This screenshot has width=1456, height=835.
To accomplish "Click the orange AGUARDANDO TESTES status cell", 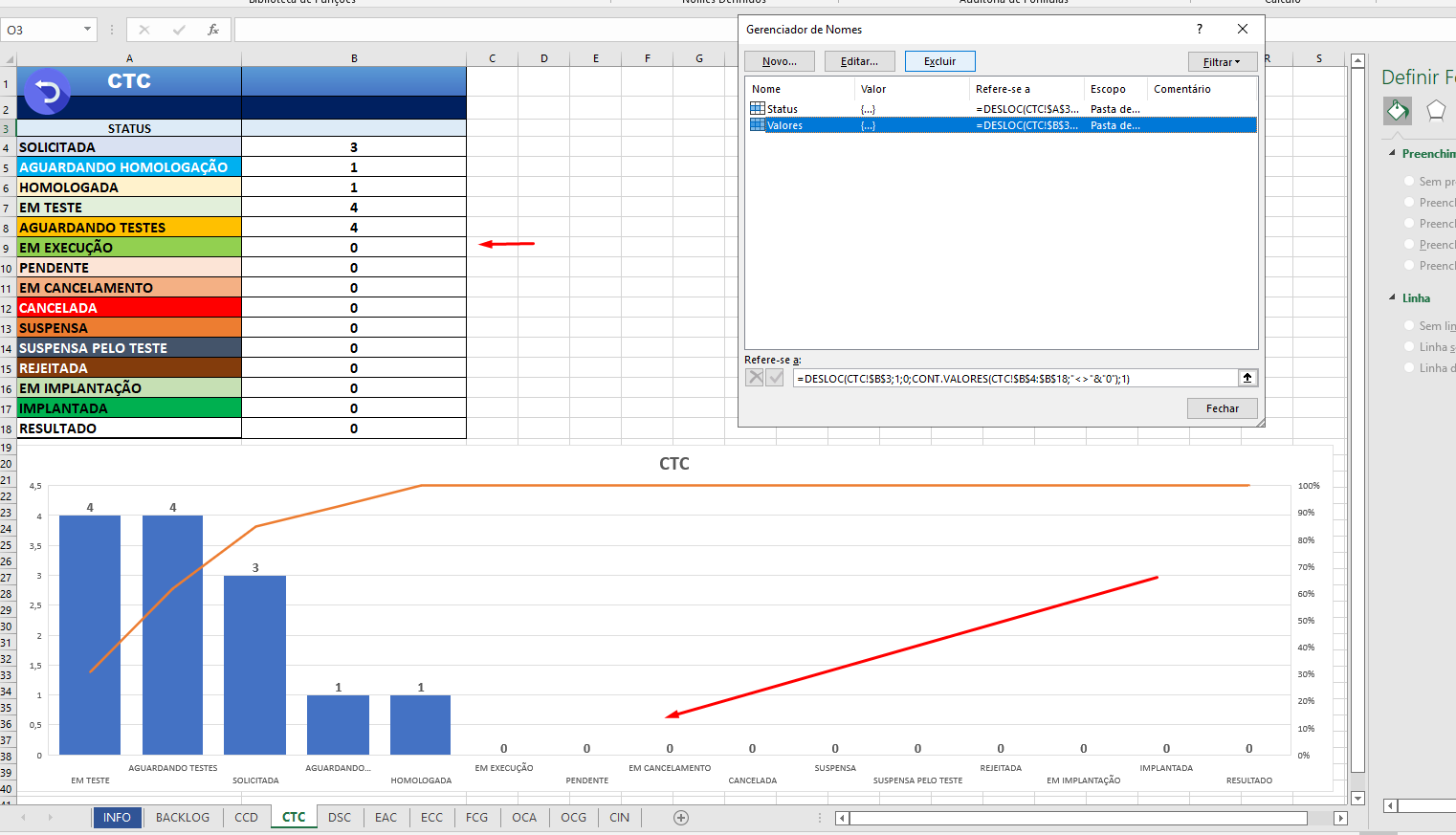I will pos(129,227).
